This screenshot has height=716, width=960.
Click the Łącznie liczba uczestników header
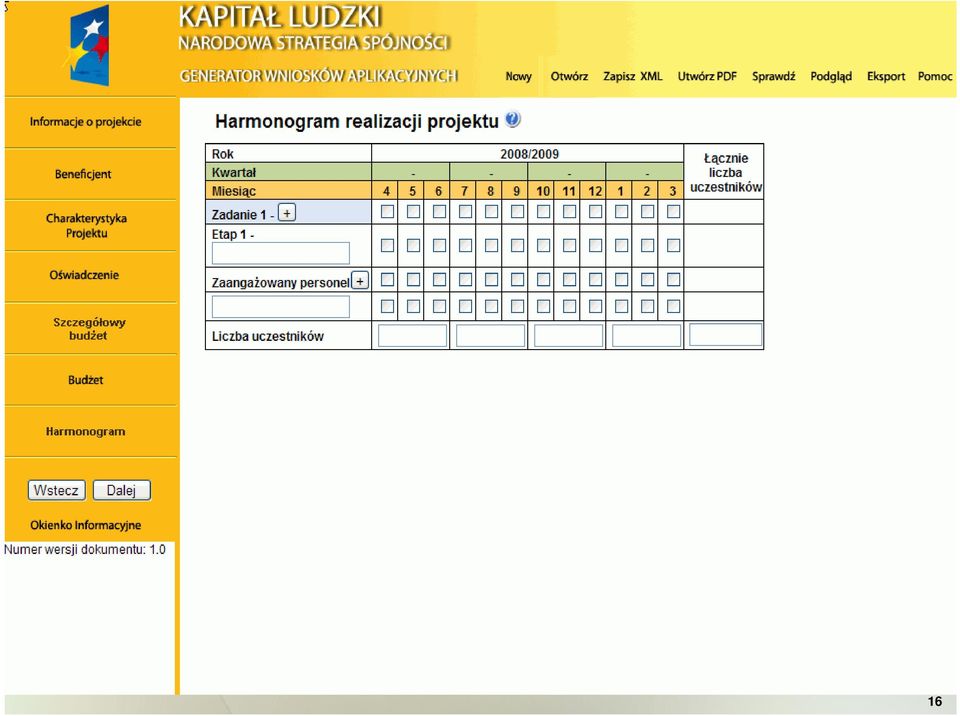726,173
